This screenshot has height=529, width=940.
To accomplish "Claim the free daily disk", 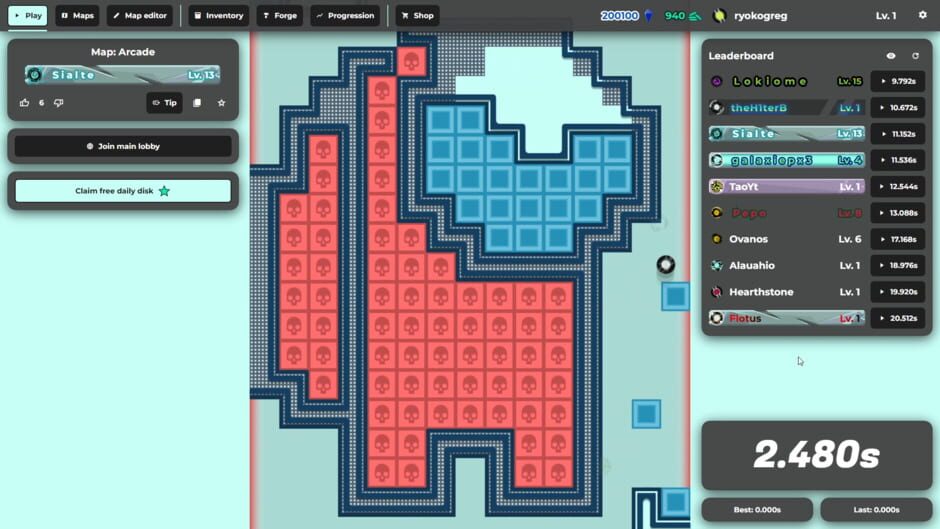I will 123,191.
